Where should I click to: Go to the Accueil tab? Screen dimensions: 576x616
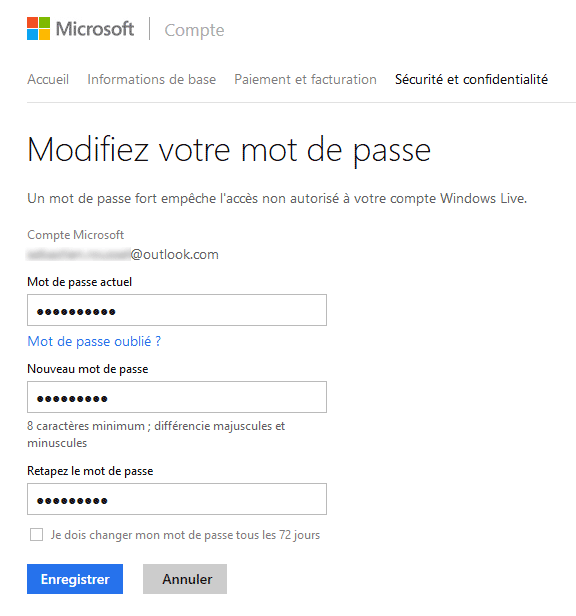(48, 79)
